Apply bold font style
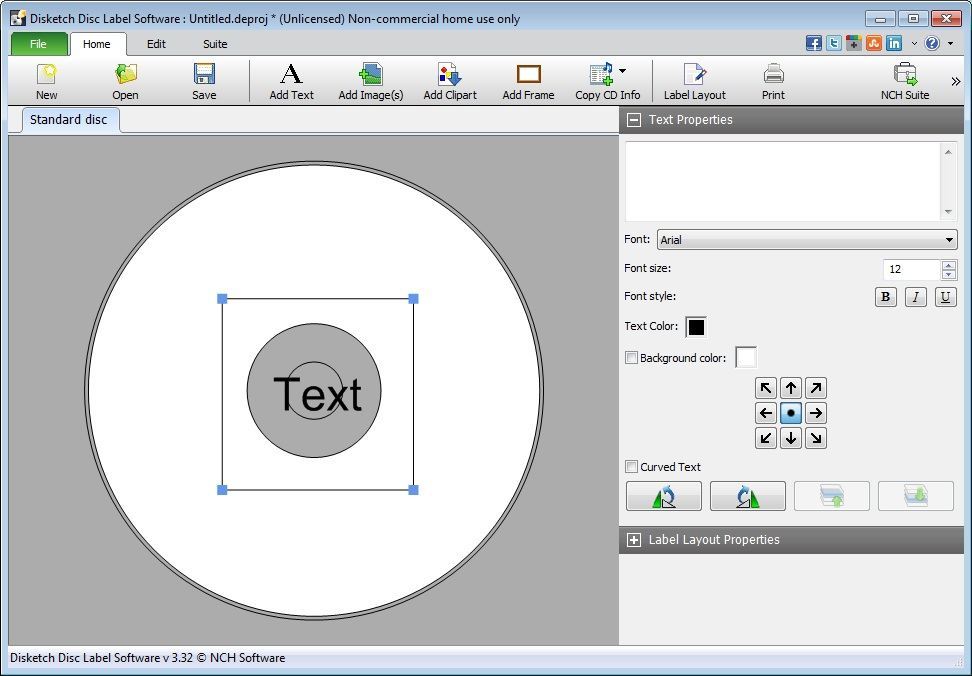This screenshot has width=972, height=676. pyautogui.click(x=885, y=296)
